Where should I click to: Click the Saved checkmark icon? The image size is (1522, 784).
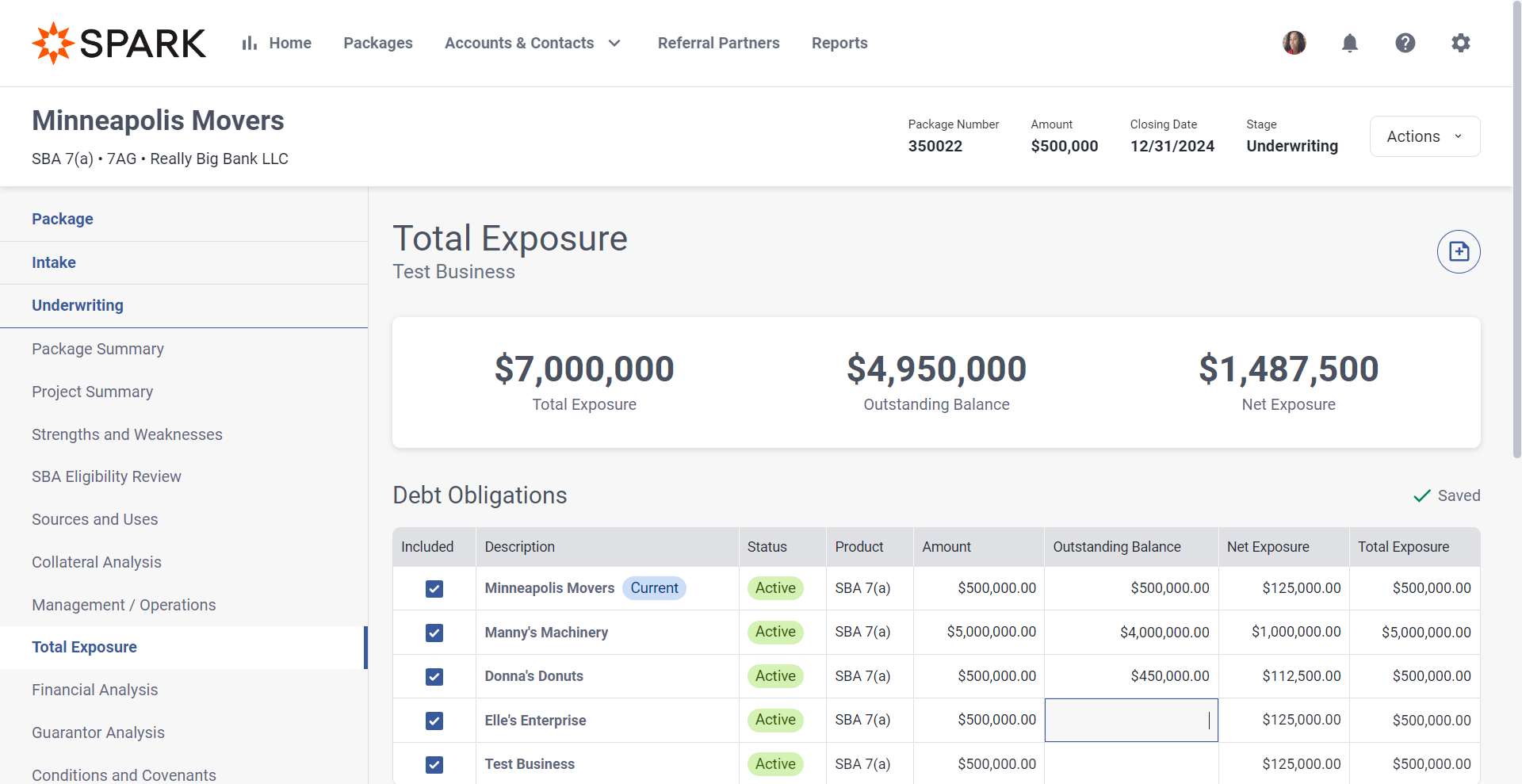pos(1422,495)
